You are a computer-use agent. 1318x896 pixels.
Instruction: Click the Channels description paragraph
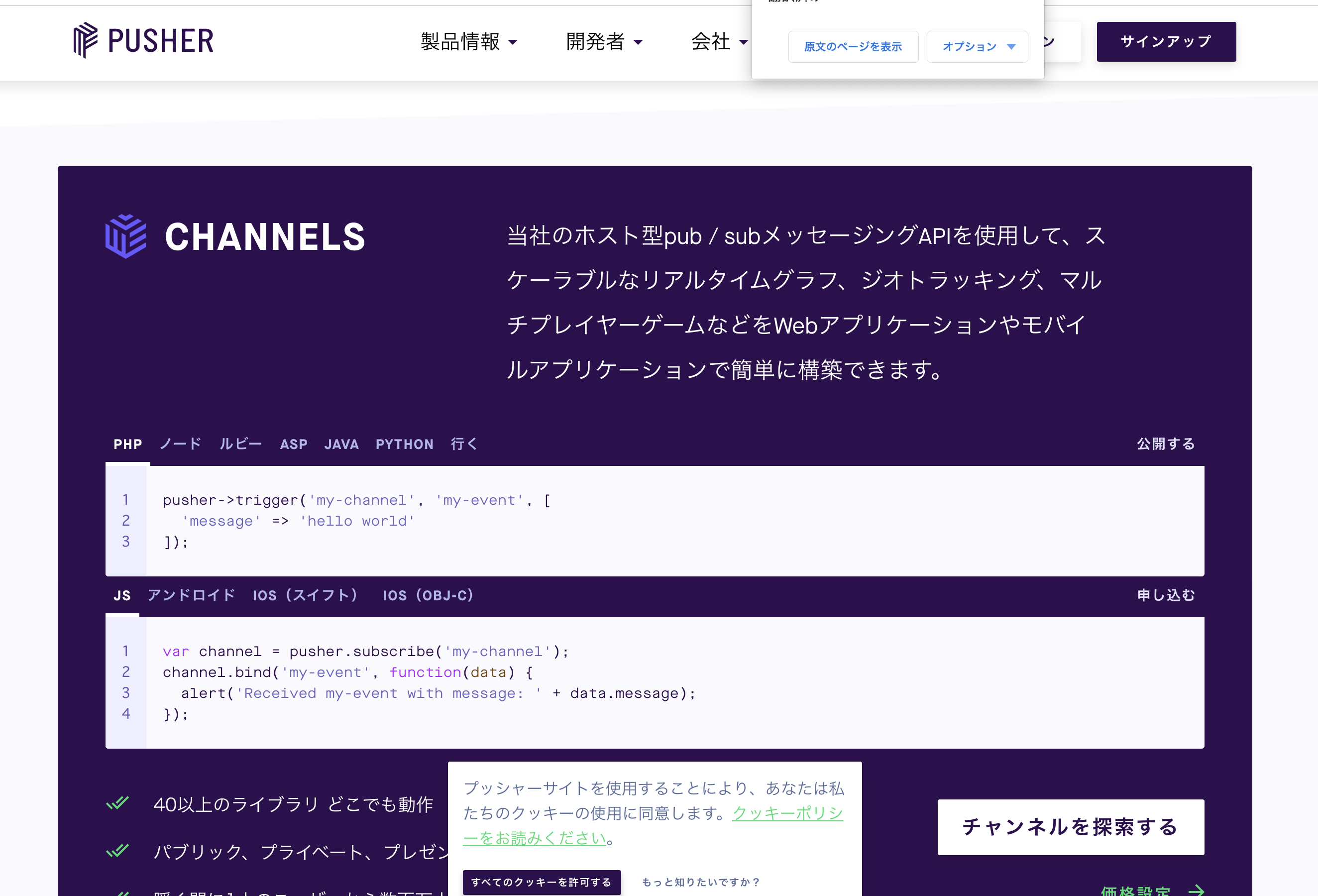tap(806, 302)
